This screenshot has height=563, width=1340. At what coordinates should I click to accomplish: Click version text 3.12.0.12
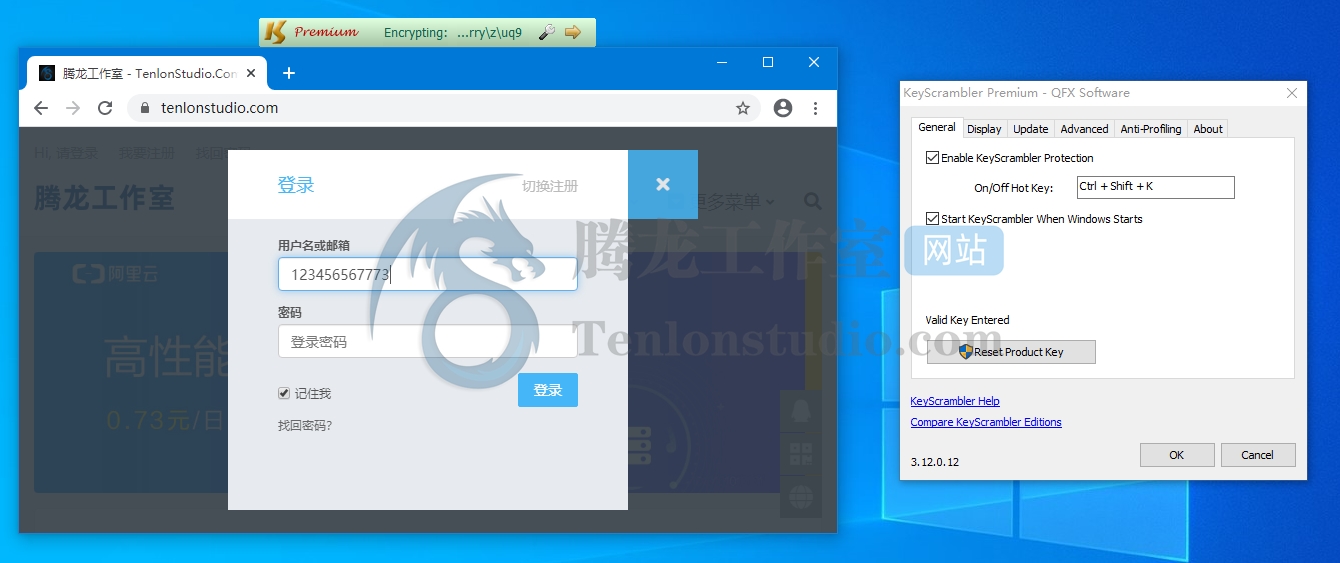(x=935, y=462)
